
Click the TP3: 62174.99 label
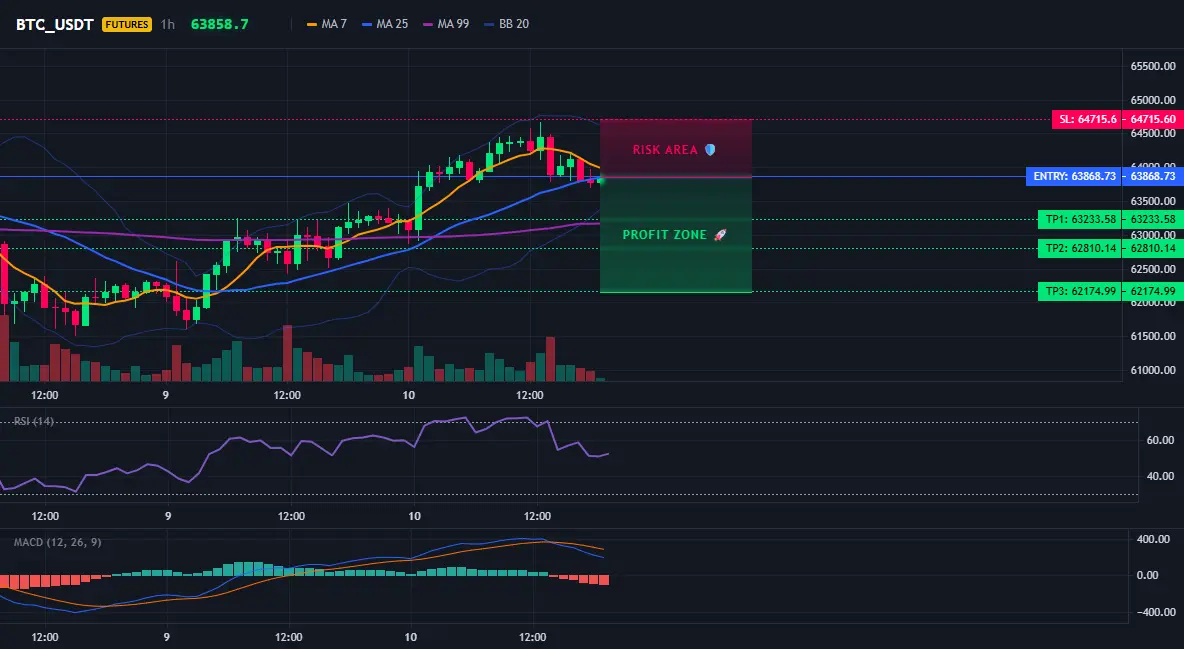coord(1080,291)
